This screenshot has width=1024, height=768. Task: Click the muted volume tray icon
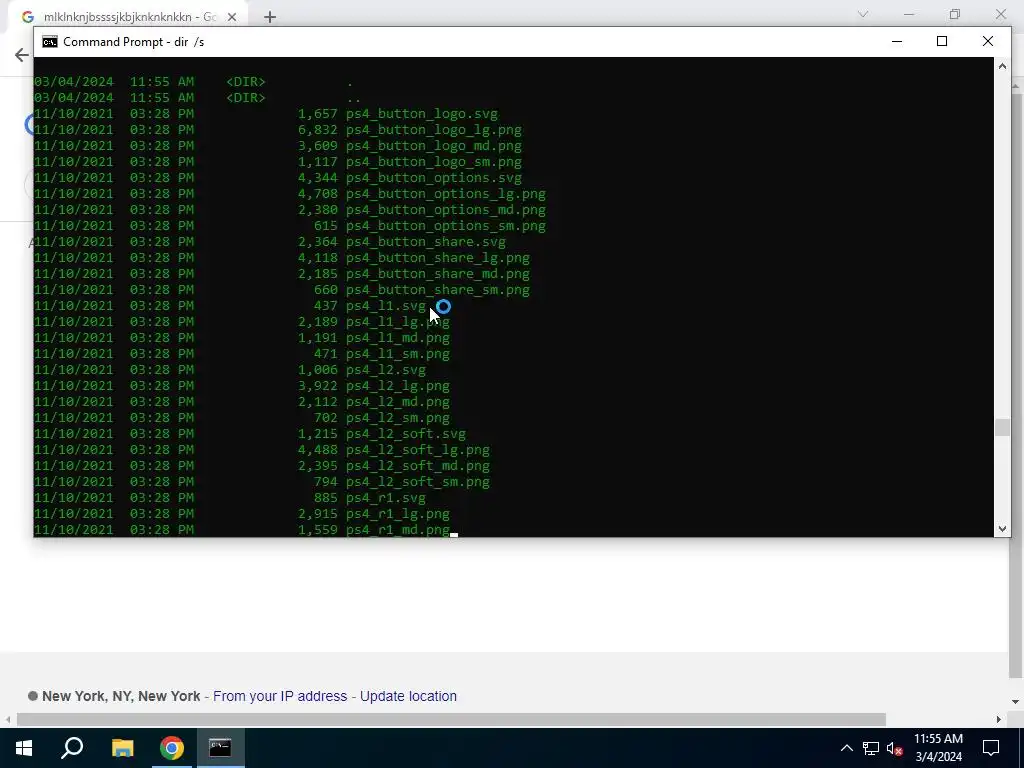(x=895, y=748)
